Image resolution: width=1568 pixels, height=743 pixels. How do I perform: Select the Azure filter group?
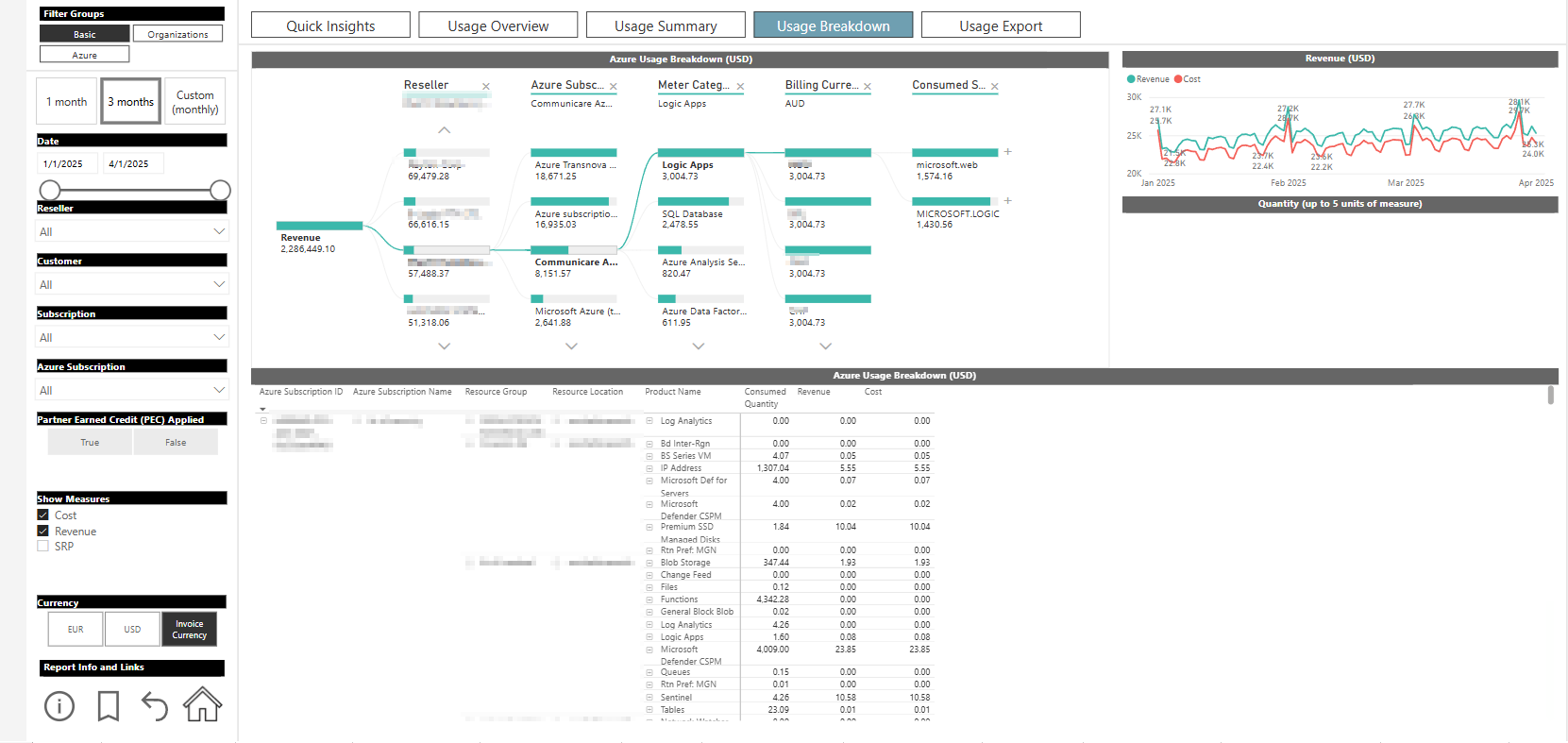84,55
